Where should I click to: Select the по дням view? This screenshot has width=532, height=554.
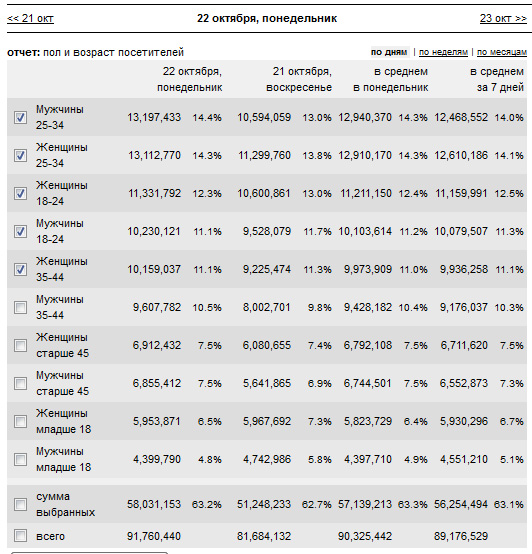pyautogui.click(x=389, y=52)
